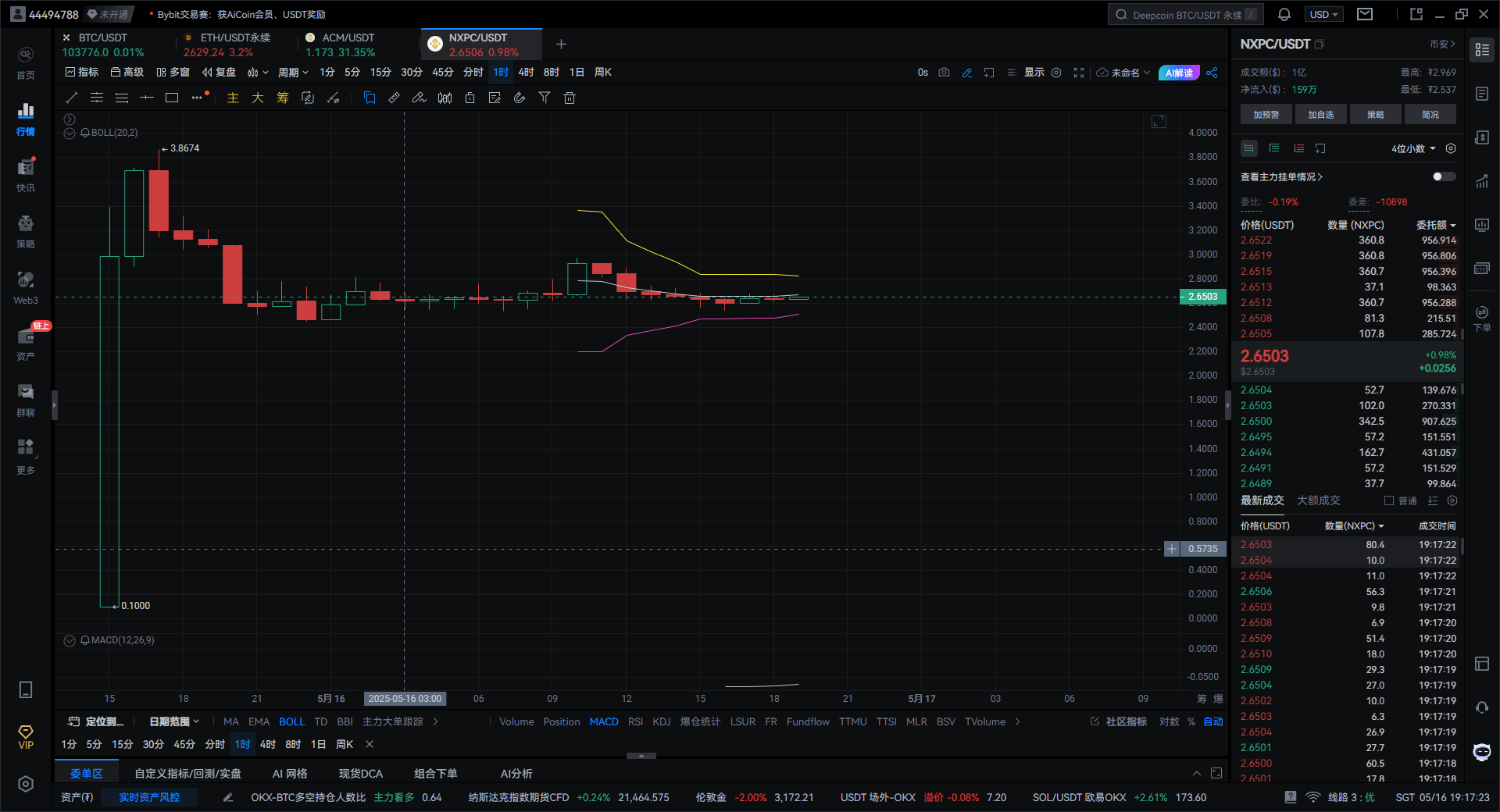Switch to 大额成交 large trades tab

(x=1319, y=500)
